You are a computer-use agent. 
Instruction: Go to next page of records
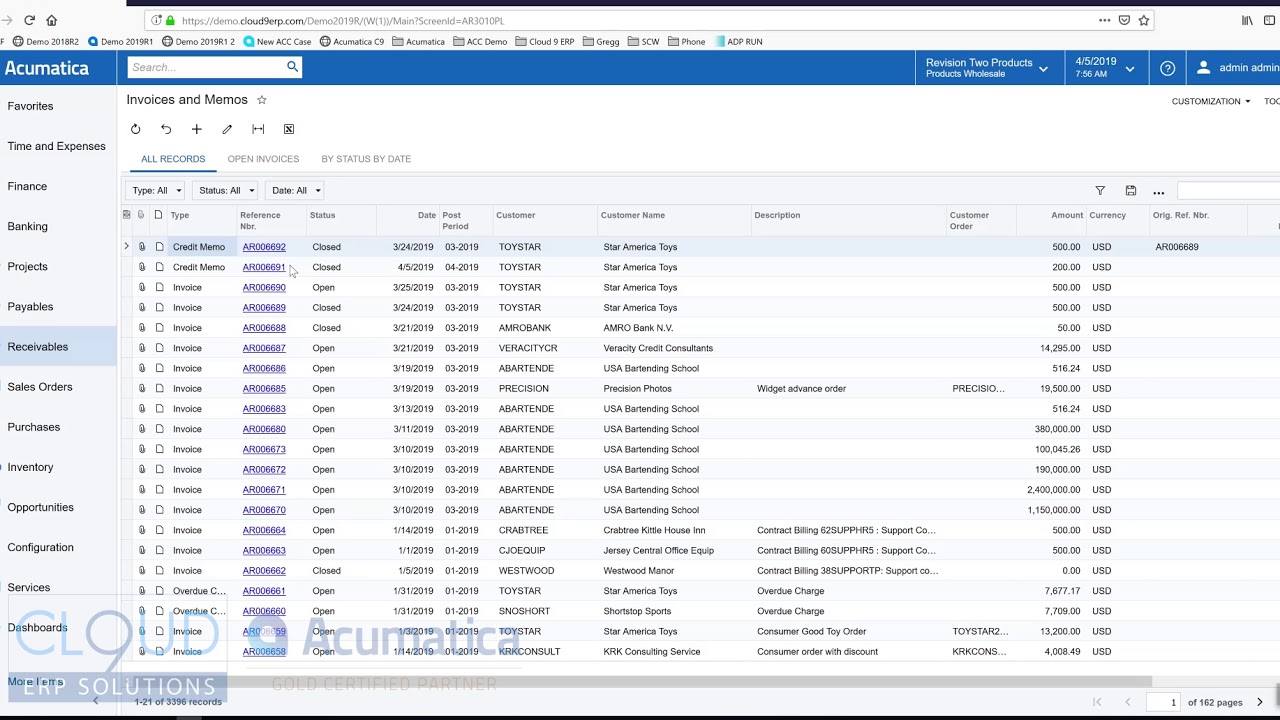pos(1260,702)
